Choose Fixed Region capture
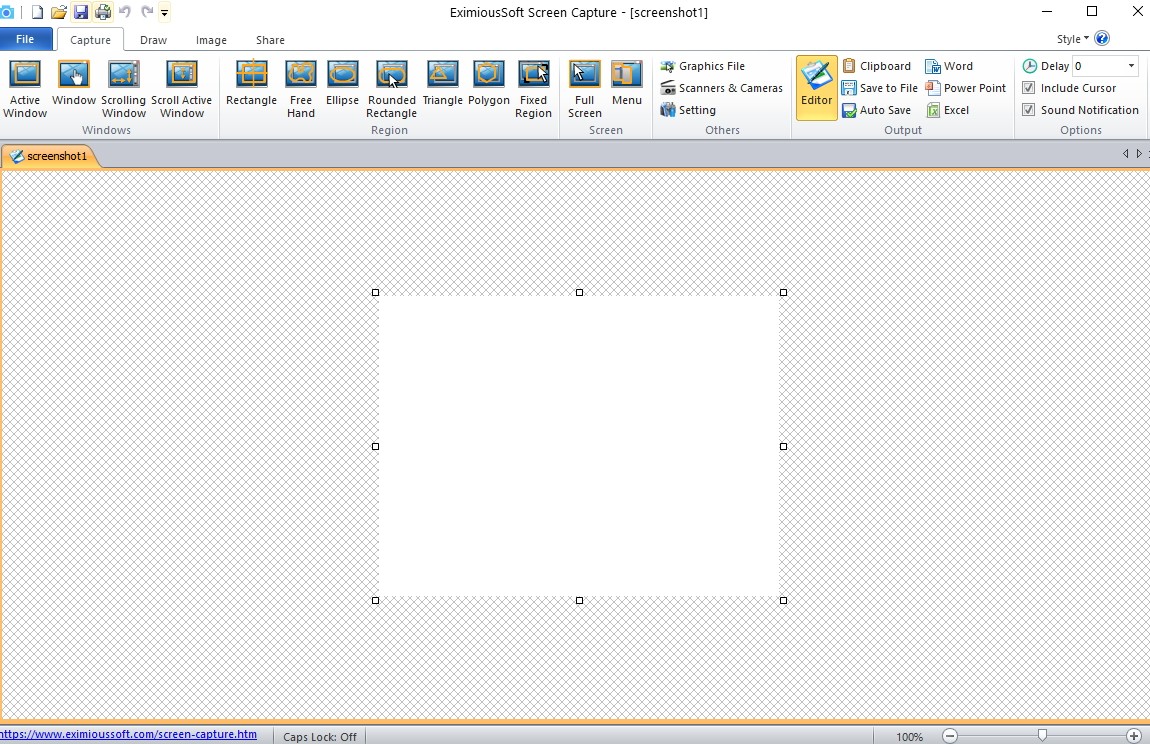Viewport: 1150px width, 744px height. (x=533, y=90)
